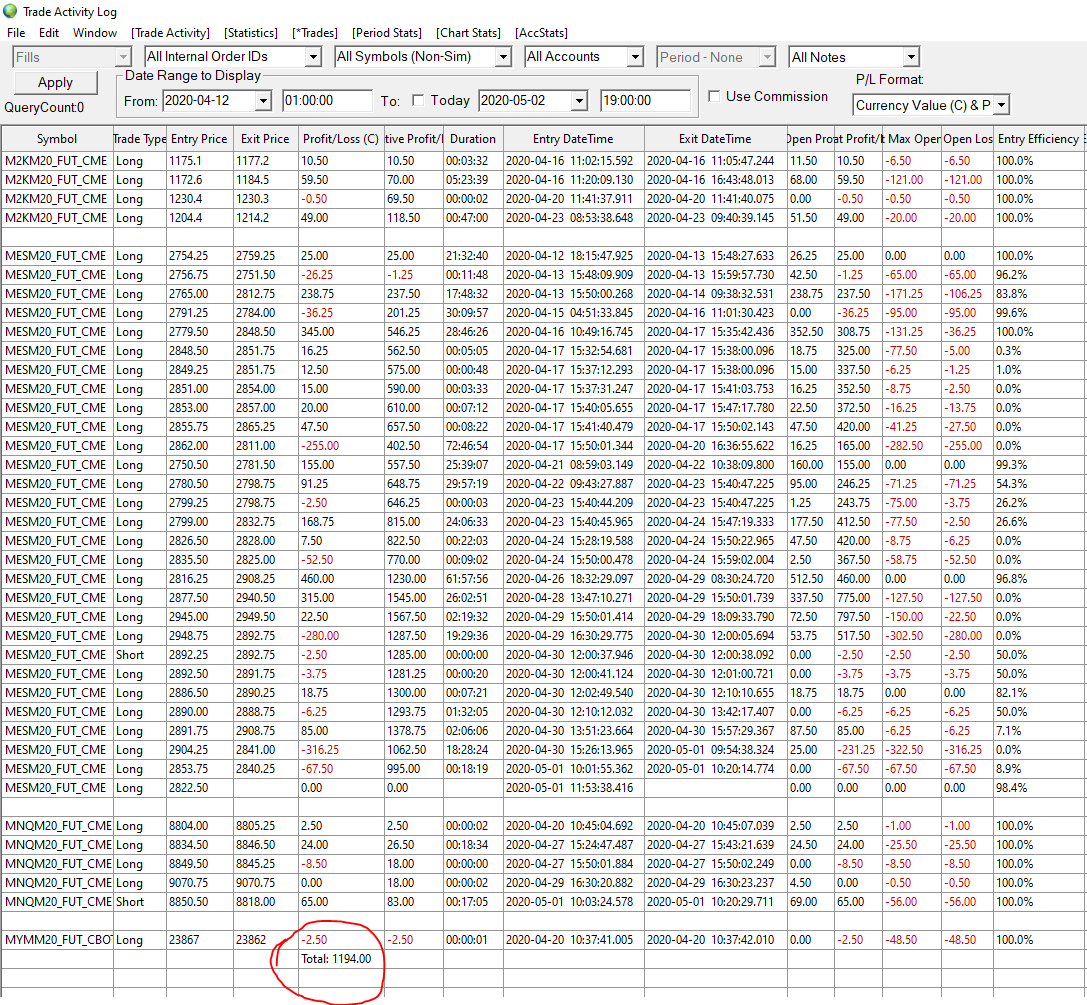This screenshot has width=1087, height=1005.
Task: Click the From time field 01:00:00
Action: [327, 100]
